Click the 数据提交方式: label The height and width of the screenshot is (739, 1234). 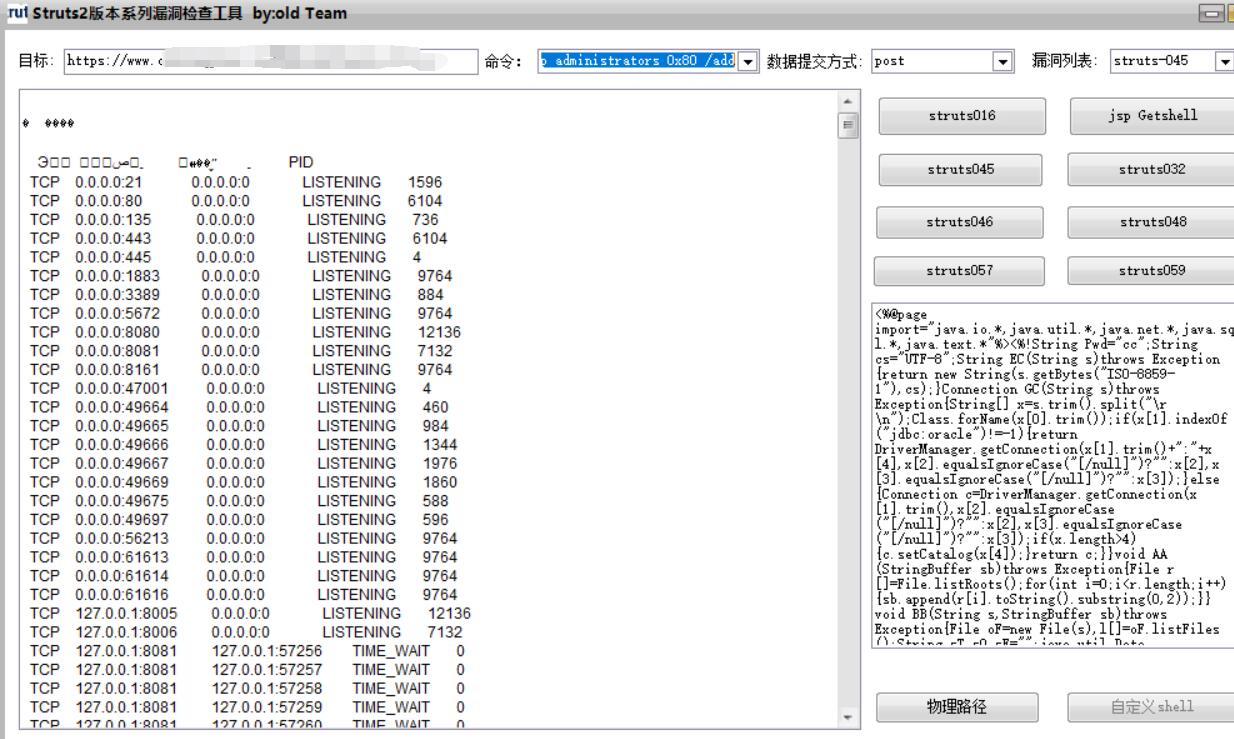point(814,61)
